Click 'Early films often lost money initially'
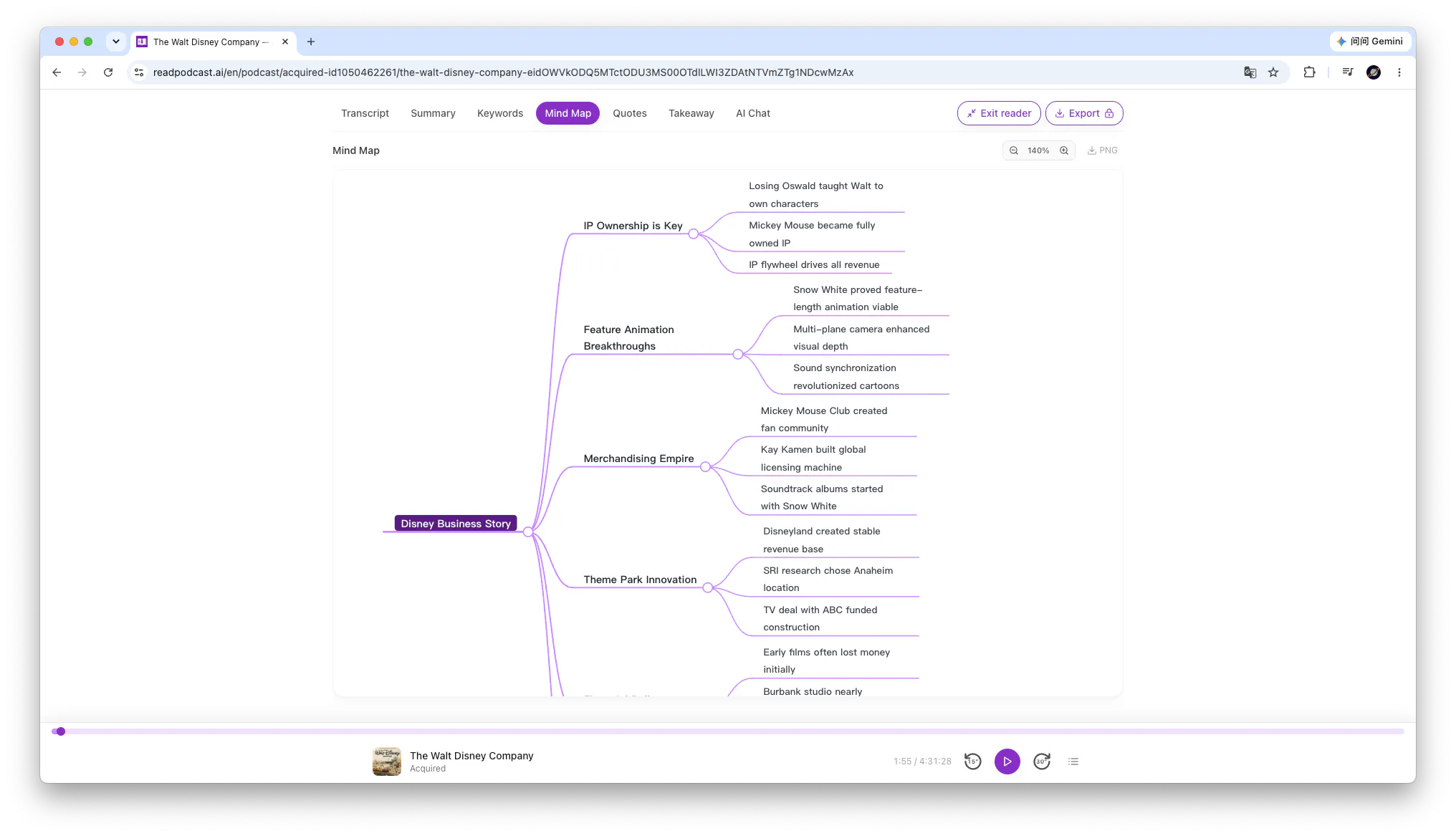Screen dimensions: 1456x836 click(x=826, y=660)
